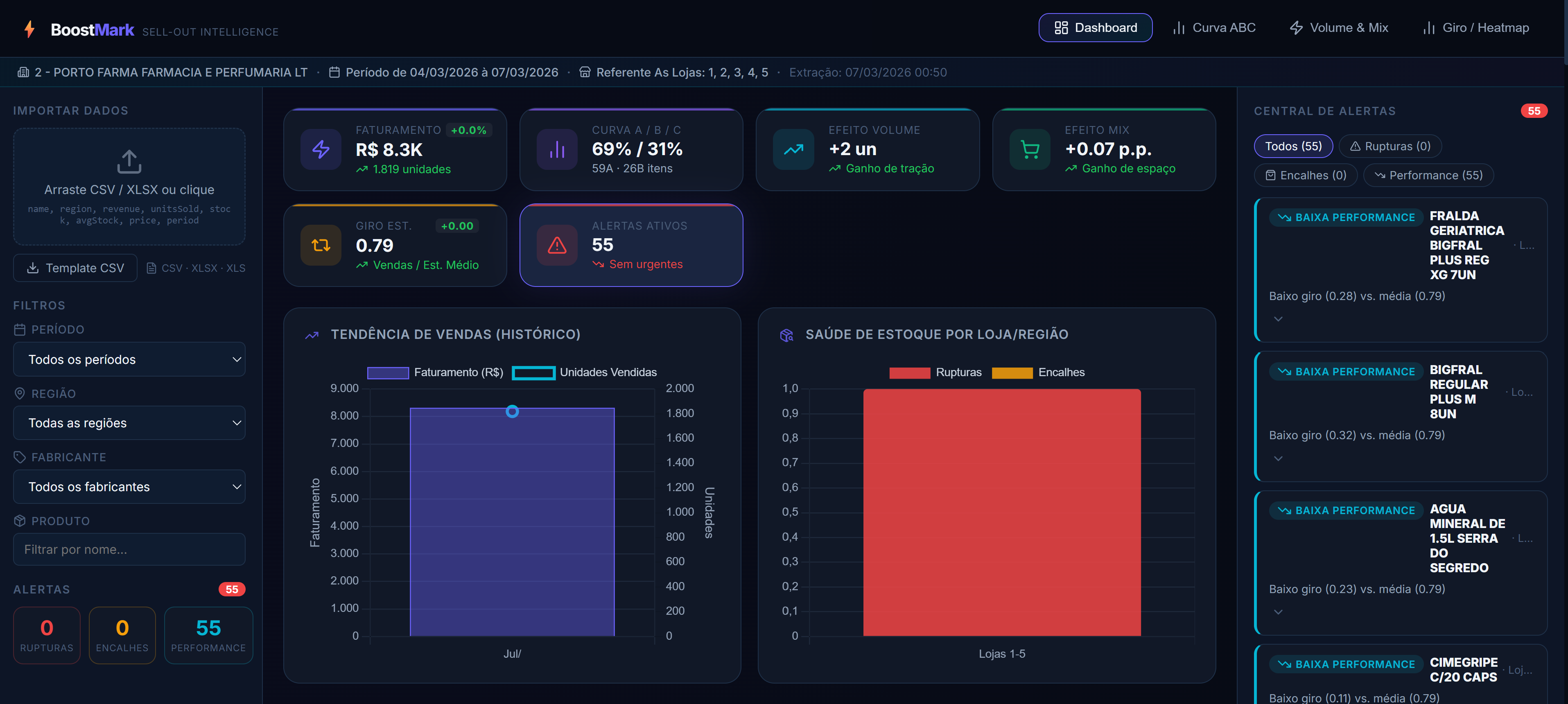Download the Template CSV
This screenshot has width=1568, height=704.
pos(75,268)
